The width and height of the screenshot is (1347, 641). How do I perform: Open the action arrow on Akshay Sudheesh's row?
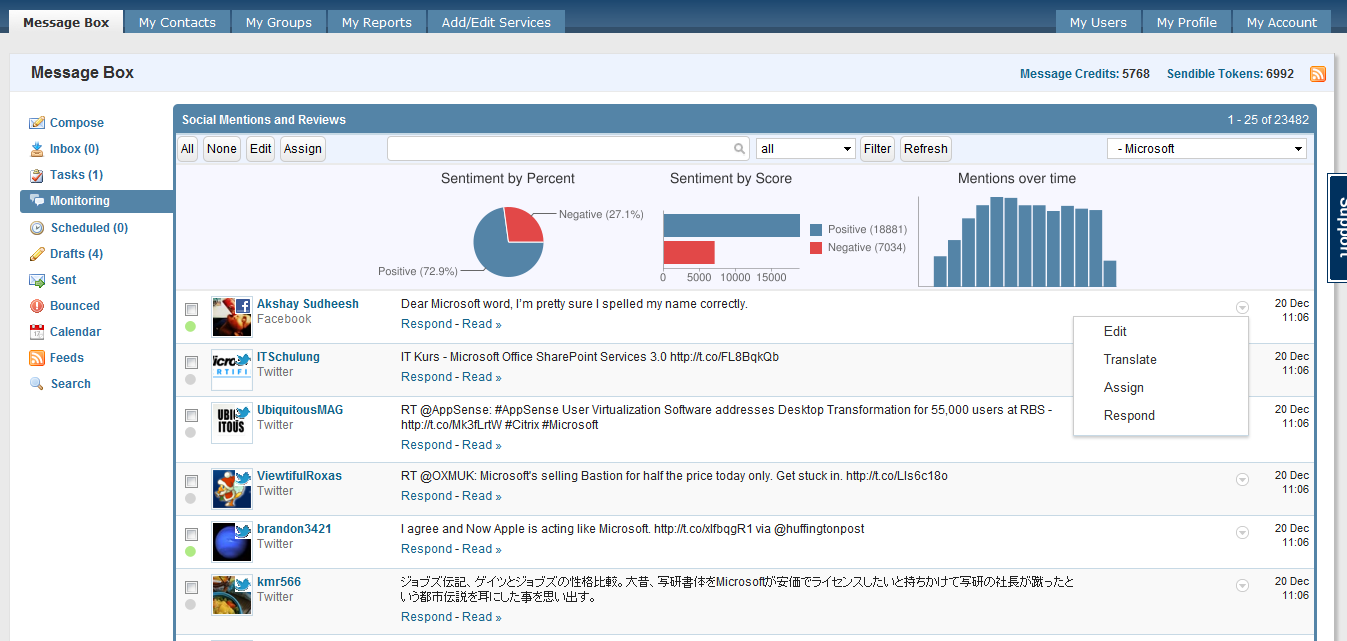(1242, 308)
